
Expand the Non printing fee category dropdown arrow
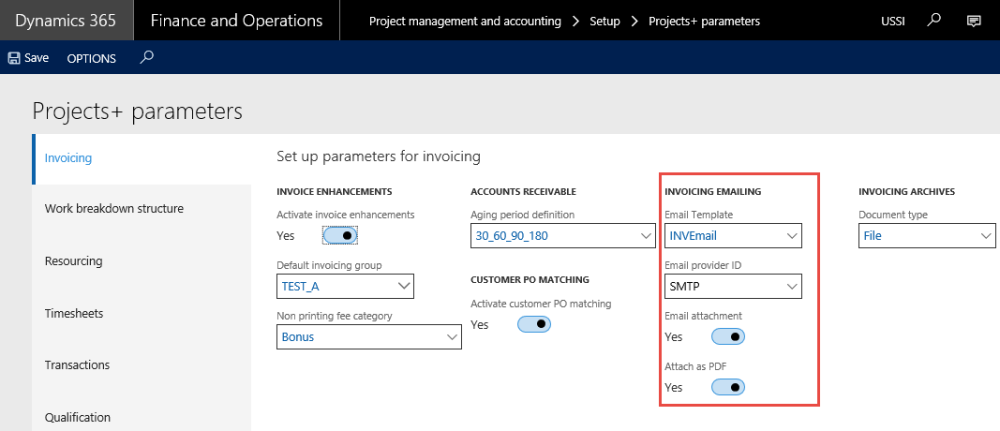[x=452, y=337]
